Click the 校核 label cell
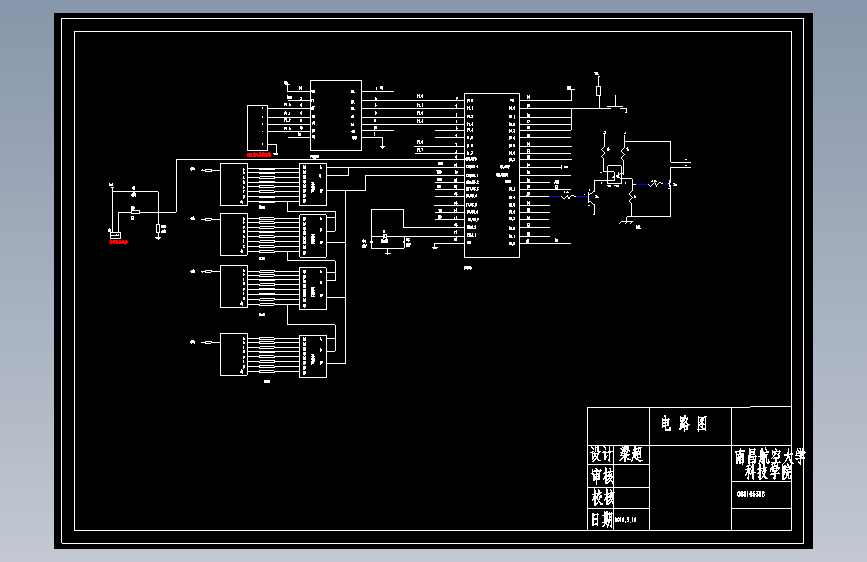867x562 pixels. click(x=602, y=497)
